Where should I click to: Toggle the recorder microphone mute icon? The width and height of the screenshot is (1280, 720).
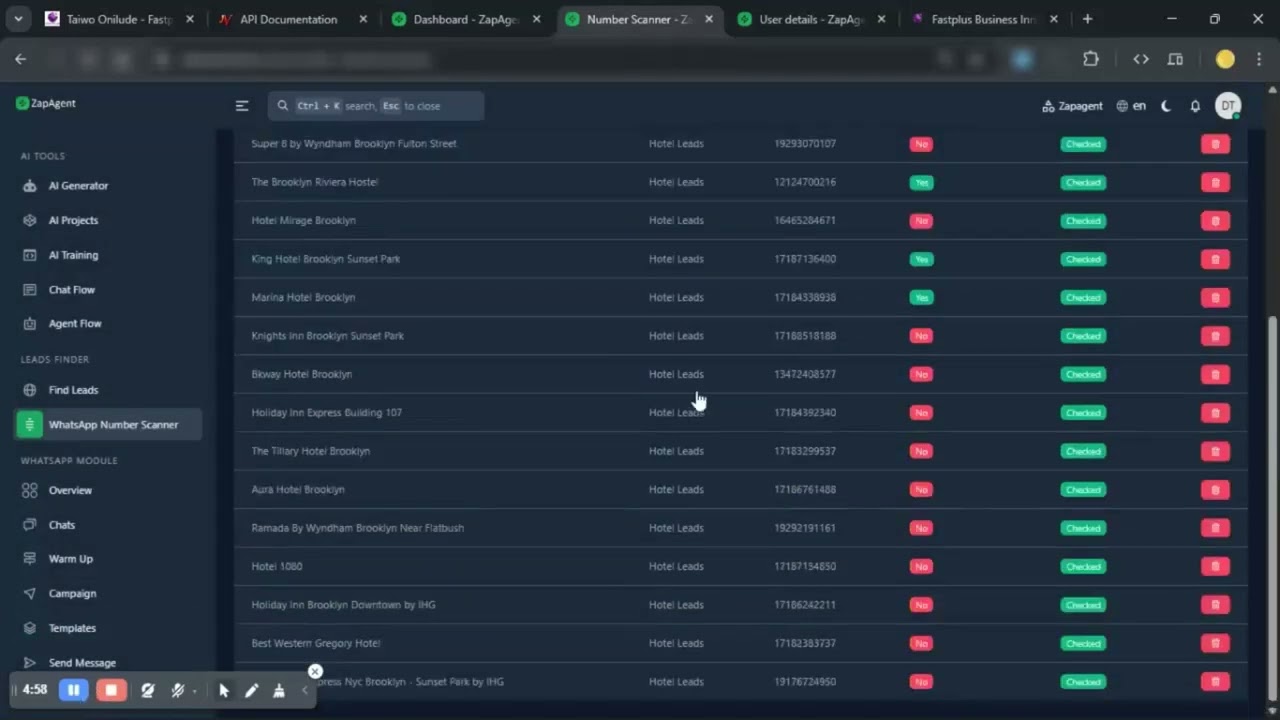(178, 690)
